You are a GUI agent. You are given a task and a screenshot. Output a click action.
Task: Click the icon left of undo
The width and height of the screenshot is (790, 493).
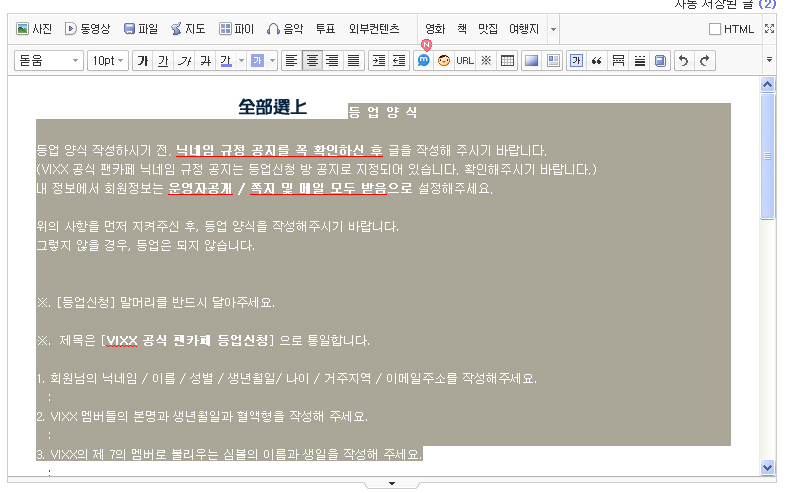[x=660, y=61]
